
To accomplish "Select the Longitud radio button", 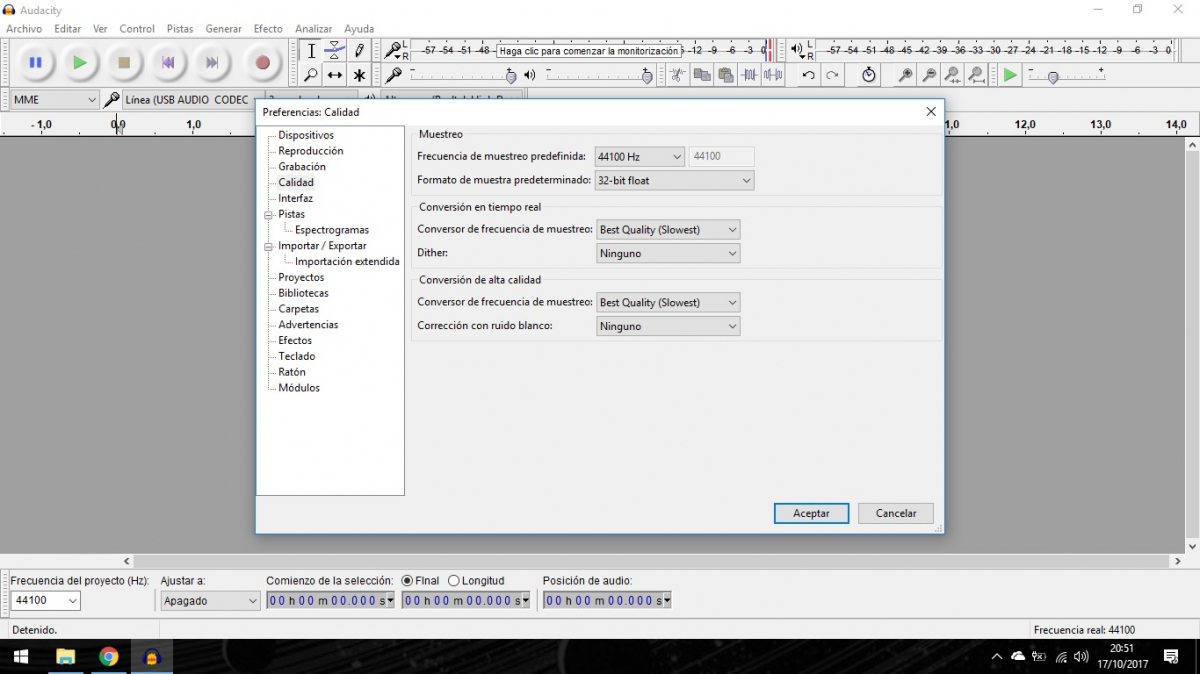I will tap(454, 581).
